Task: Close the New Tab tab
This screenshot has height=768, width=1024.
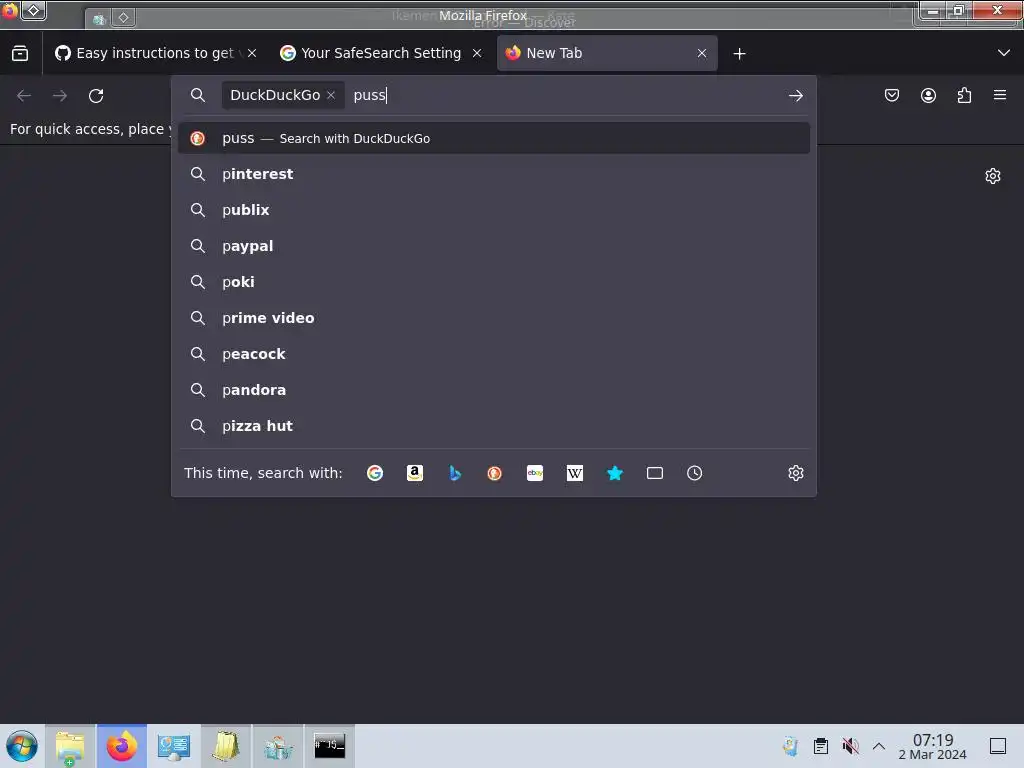Action: [702, 53]
